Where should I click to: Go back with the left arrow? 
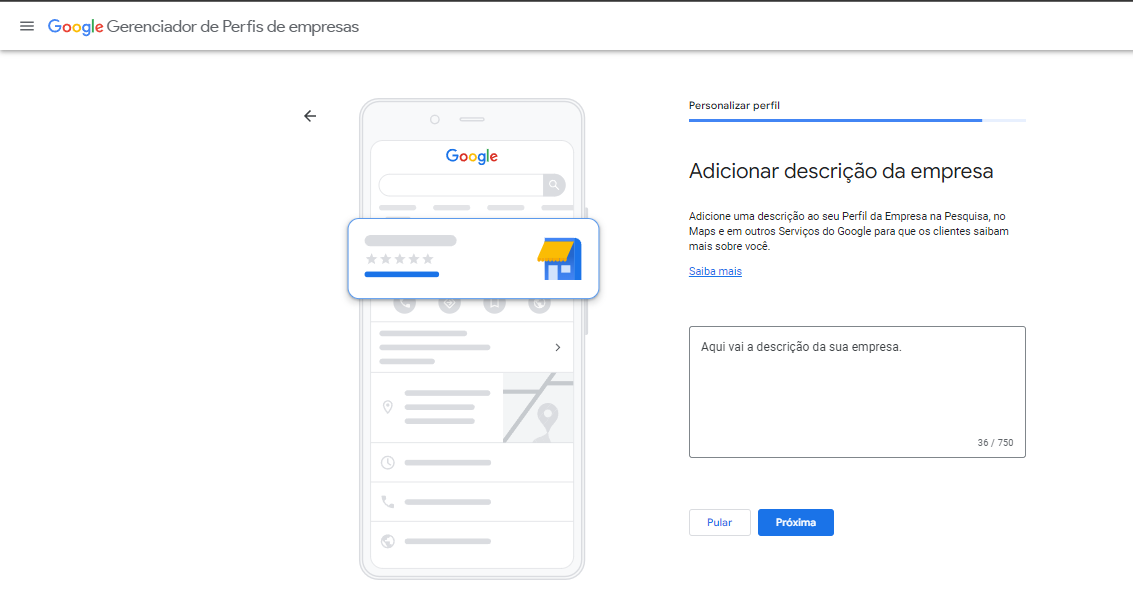coord(310,116)
